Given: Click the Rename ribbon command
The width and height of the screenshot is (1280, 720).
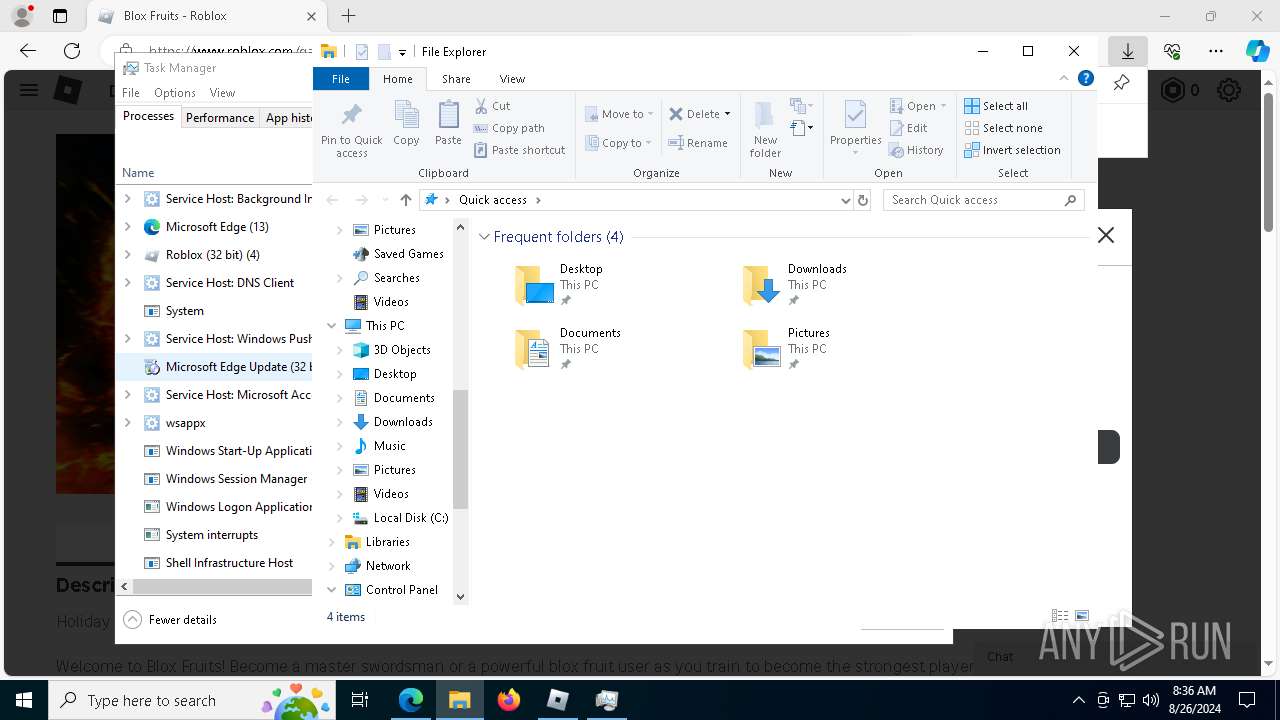Looking at the screenshot, I should point(698,143).
